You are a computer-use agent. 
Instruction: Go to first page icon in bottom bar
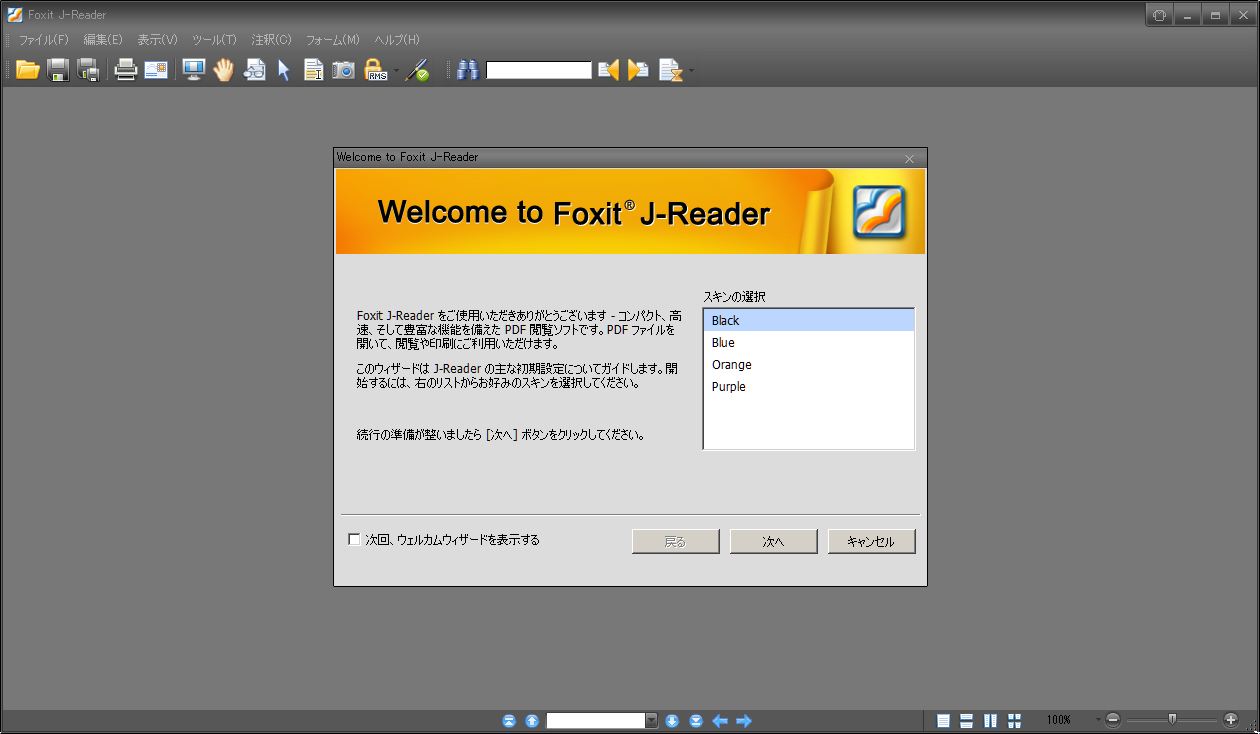pos(509,721)
